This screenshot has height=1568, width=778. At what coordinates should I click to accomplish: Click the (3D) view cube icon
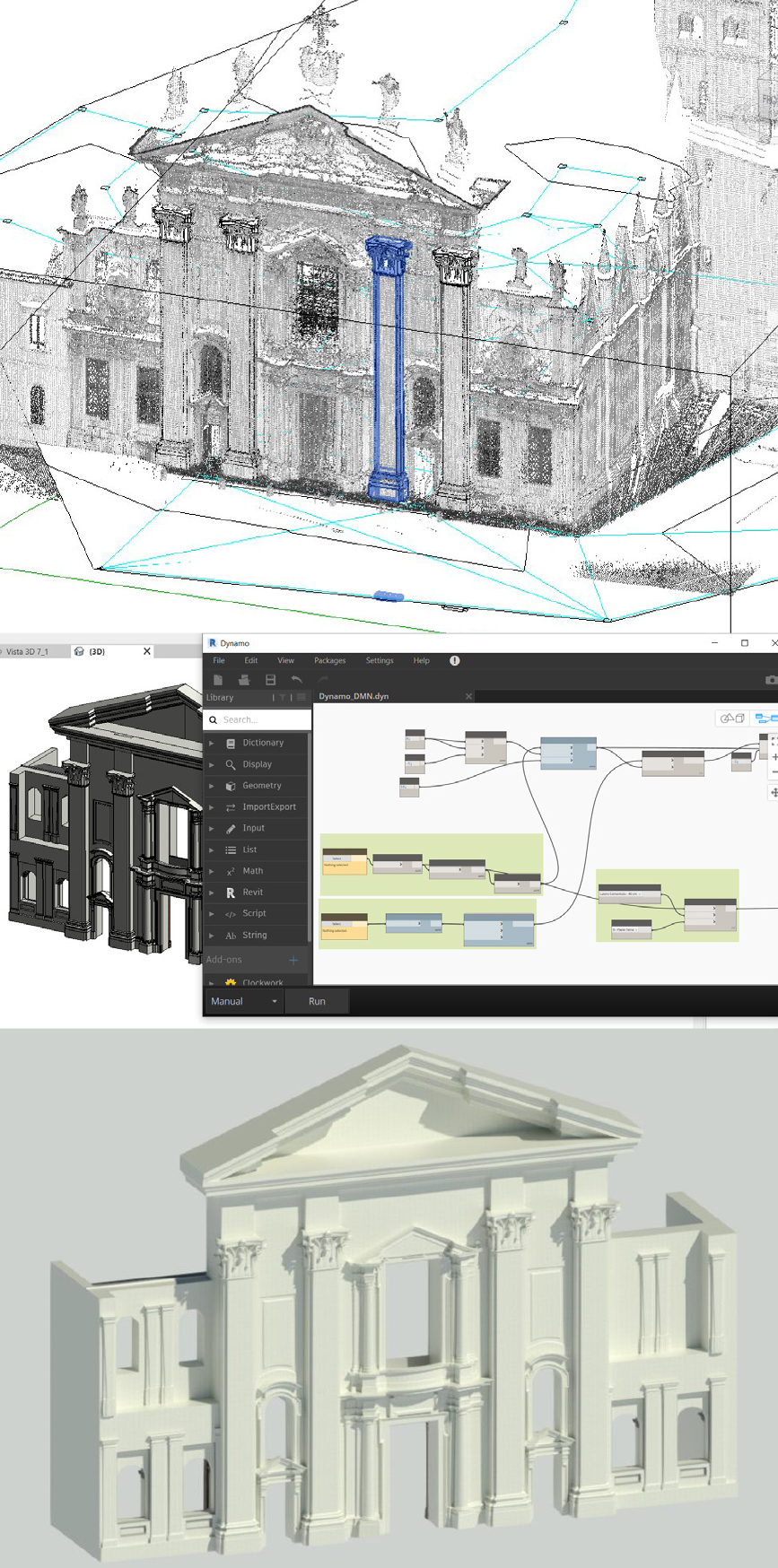click(79, 651)
